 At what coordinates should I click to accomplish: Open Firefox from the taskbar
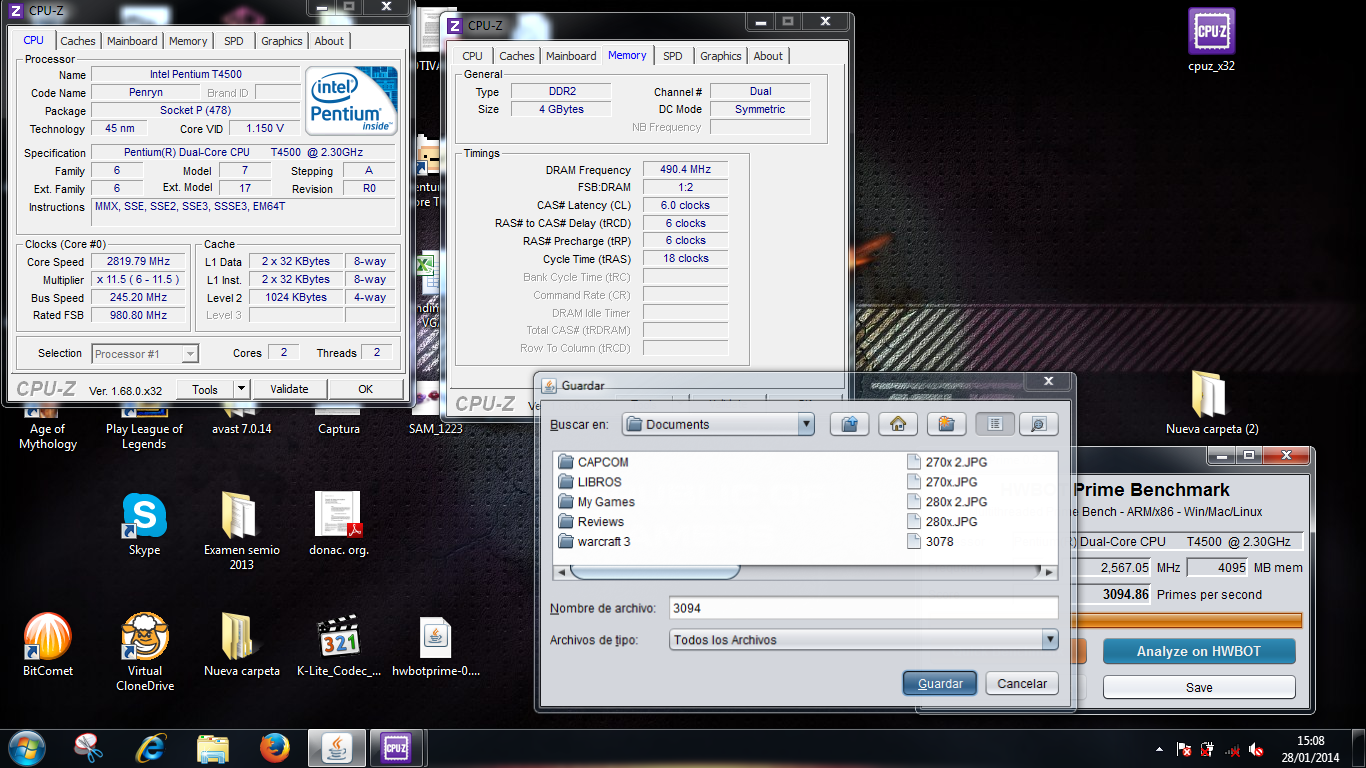point(274,748)
